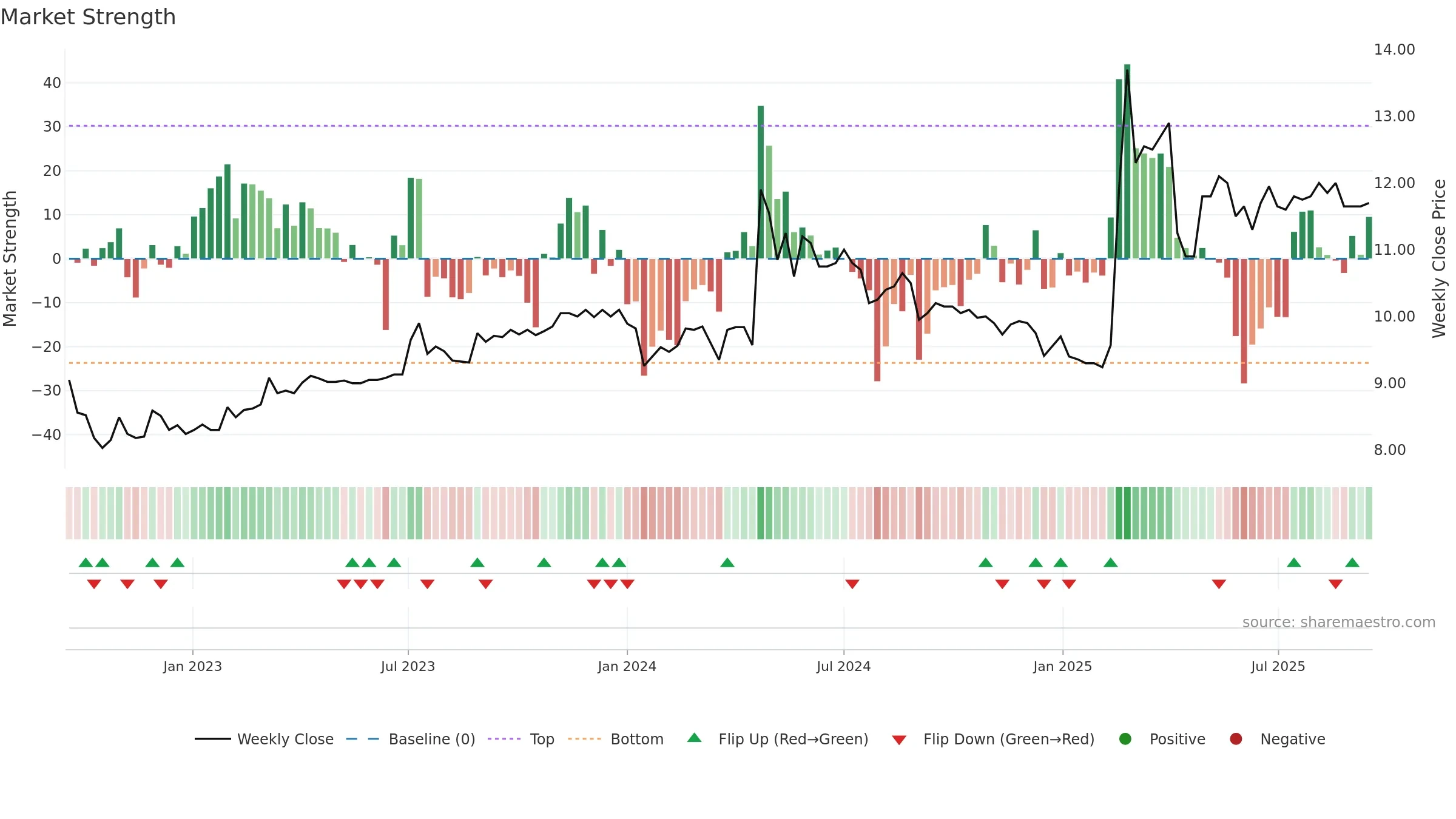Screen dimensions: 1456x819
Task: Click the dark green heat strip cell in 2025
Action: [x=1127, y=513]
